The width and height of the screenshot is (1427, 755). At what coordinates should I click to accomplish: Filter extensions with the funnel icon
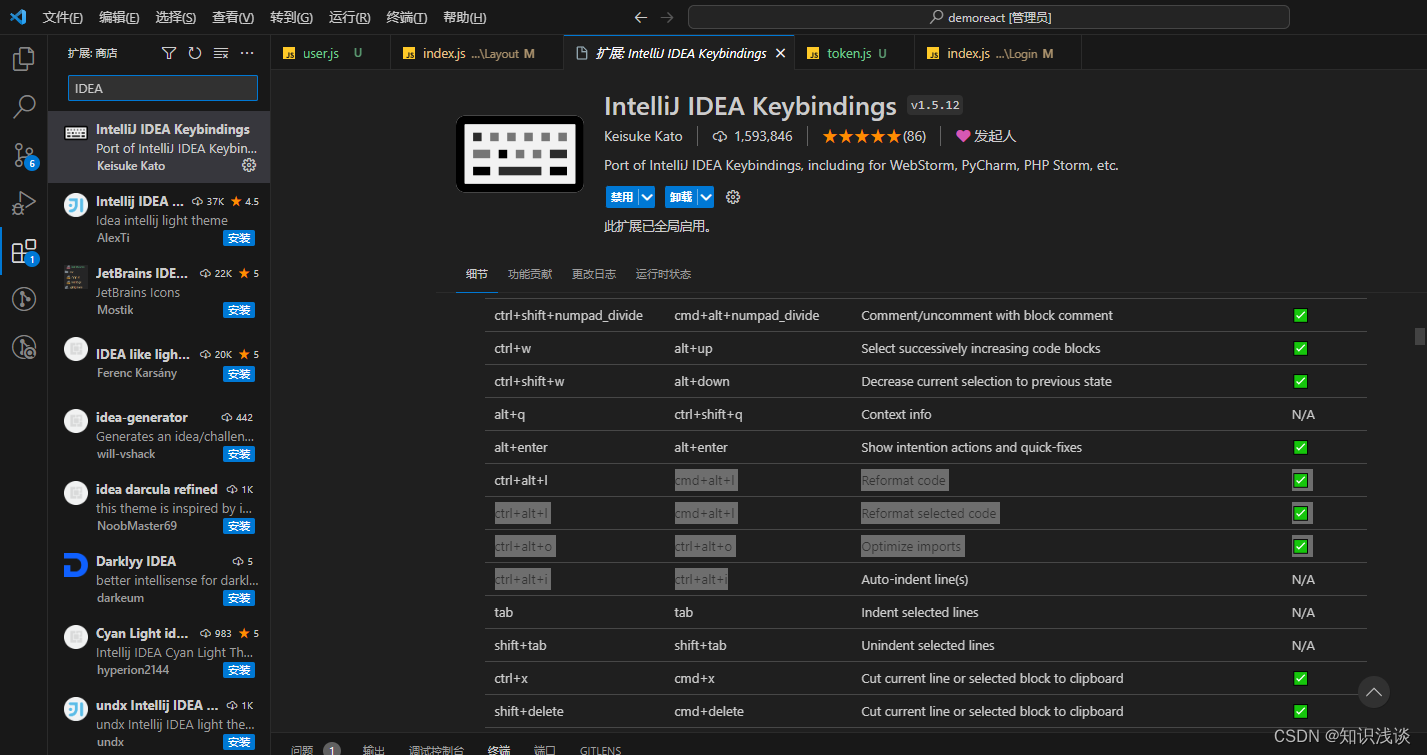(x=169, y=53)
